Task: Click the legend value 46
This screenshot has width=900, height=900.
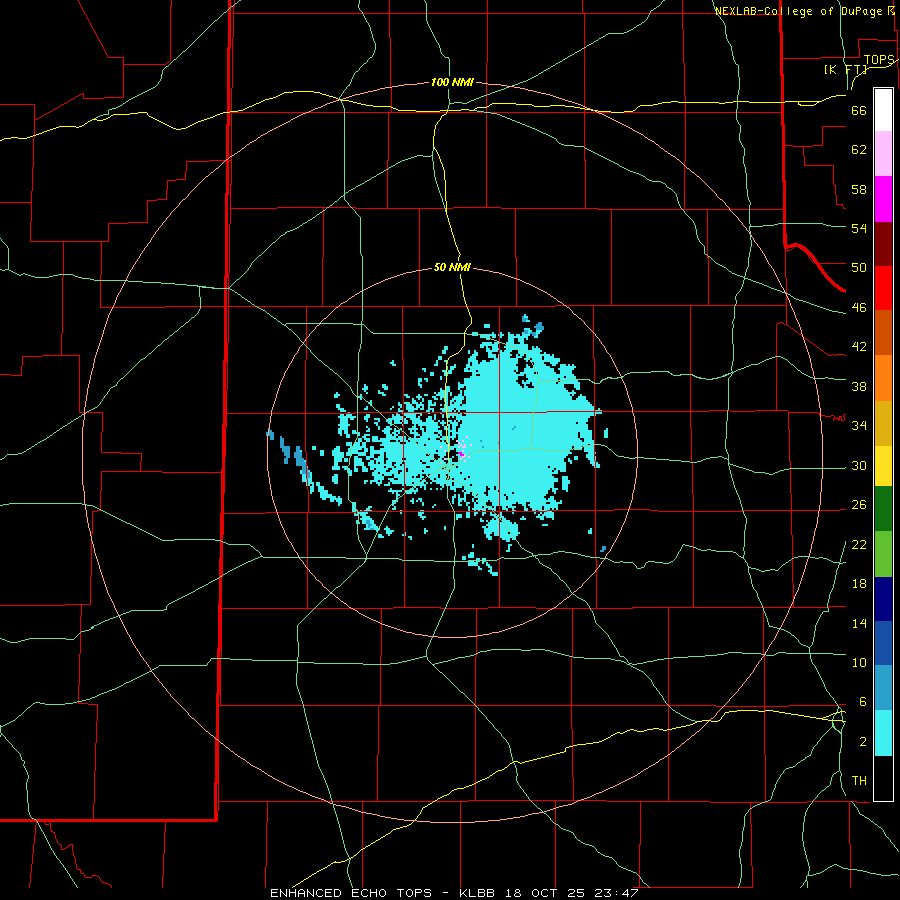Action: point(859,307)
